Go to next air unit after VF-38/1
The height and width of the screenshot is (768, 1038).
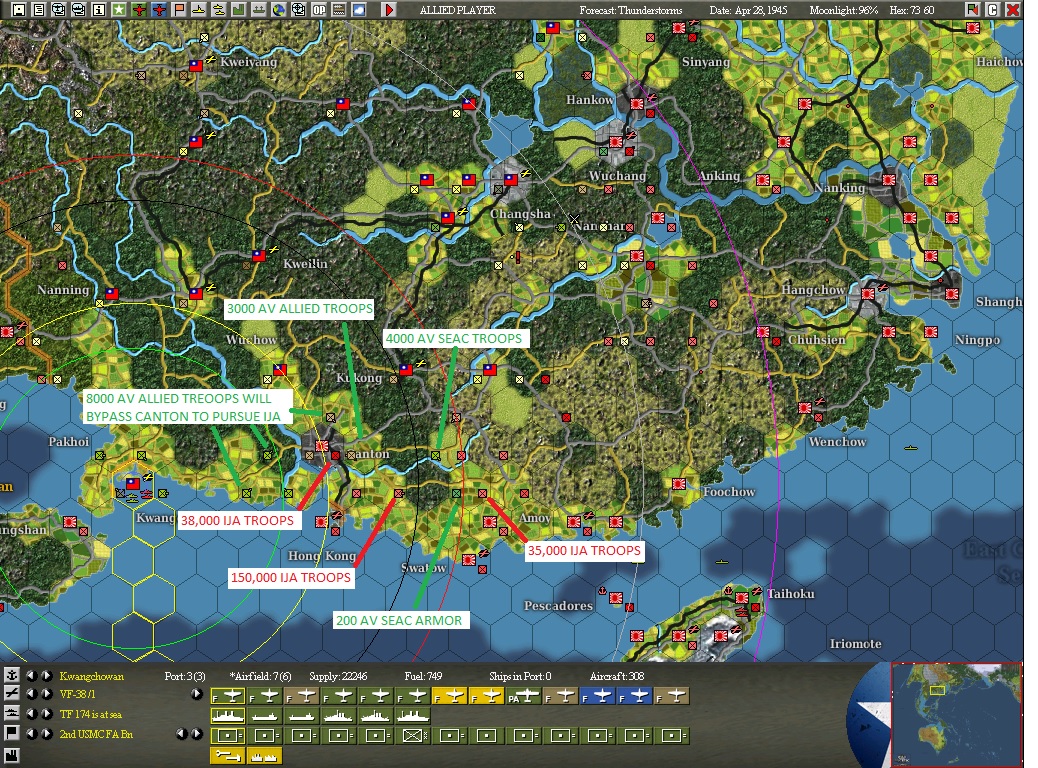click(x=46, y=694)
